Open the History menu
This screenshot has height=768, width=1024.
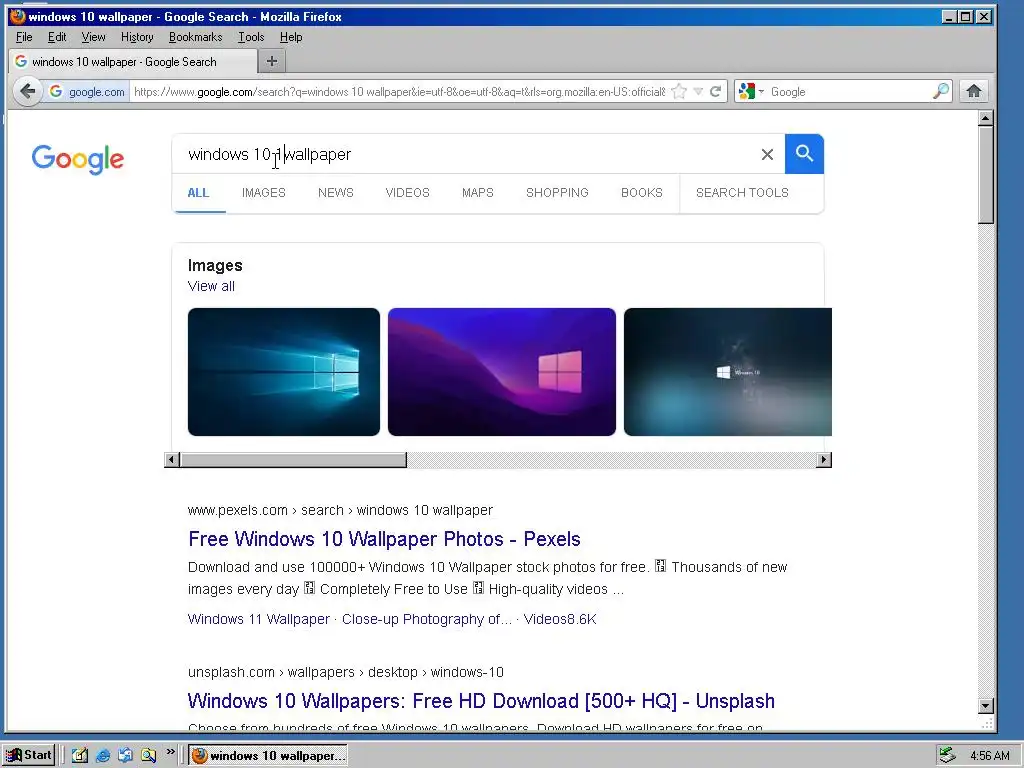(137, 37)
